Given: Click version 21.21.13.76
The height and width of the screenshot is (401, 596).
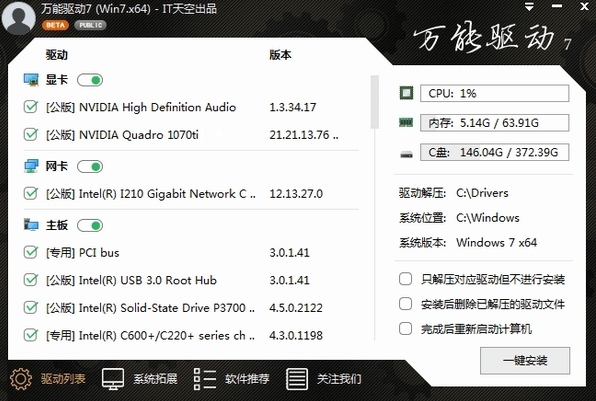Looking at the screenshot, I should click(304, 135).
